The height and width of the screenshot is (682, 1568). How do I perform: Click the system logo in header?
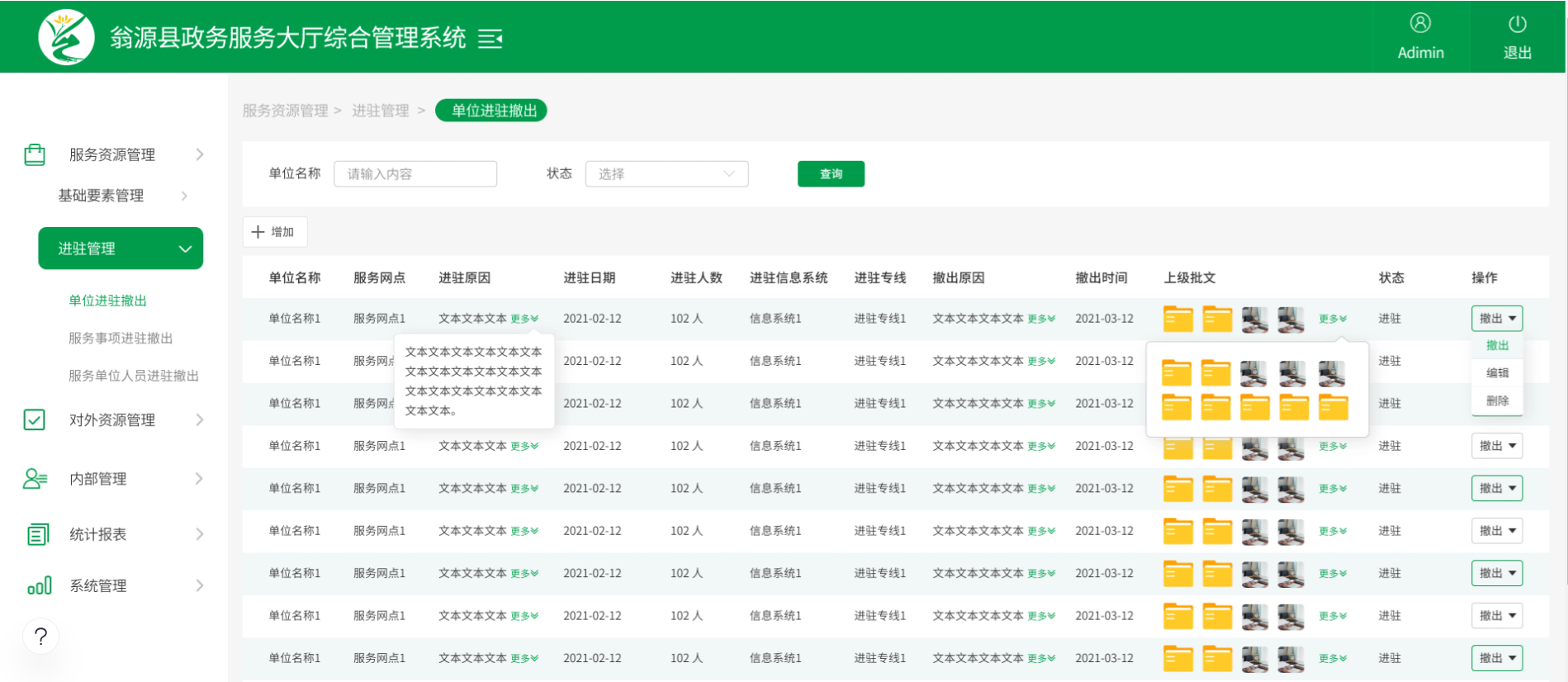(x=66, y=37)
